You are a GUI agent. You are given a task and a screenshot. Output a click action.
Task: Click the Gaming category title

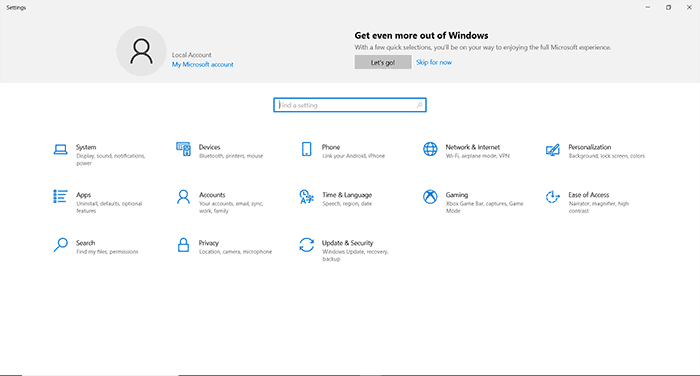[x=457, y=195]
